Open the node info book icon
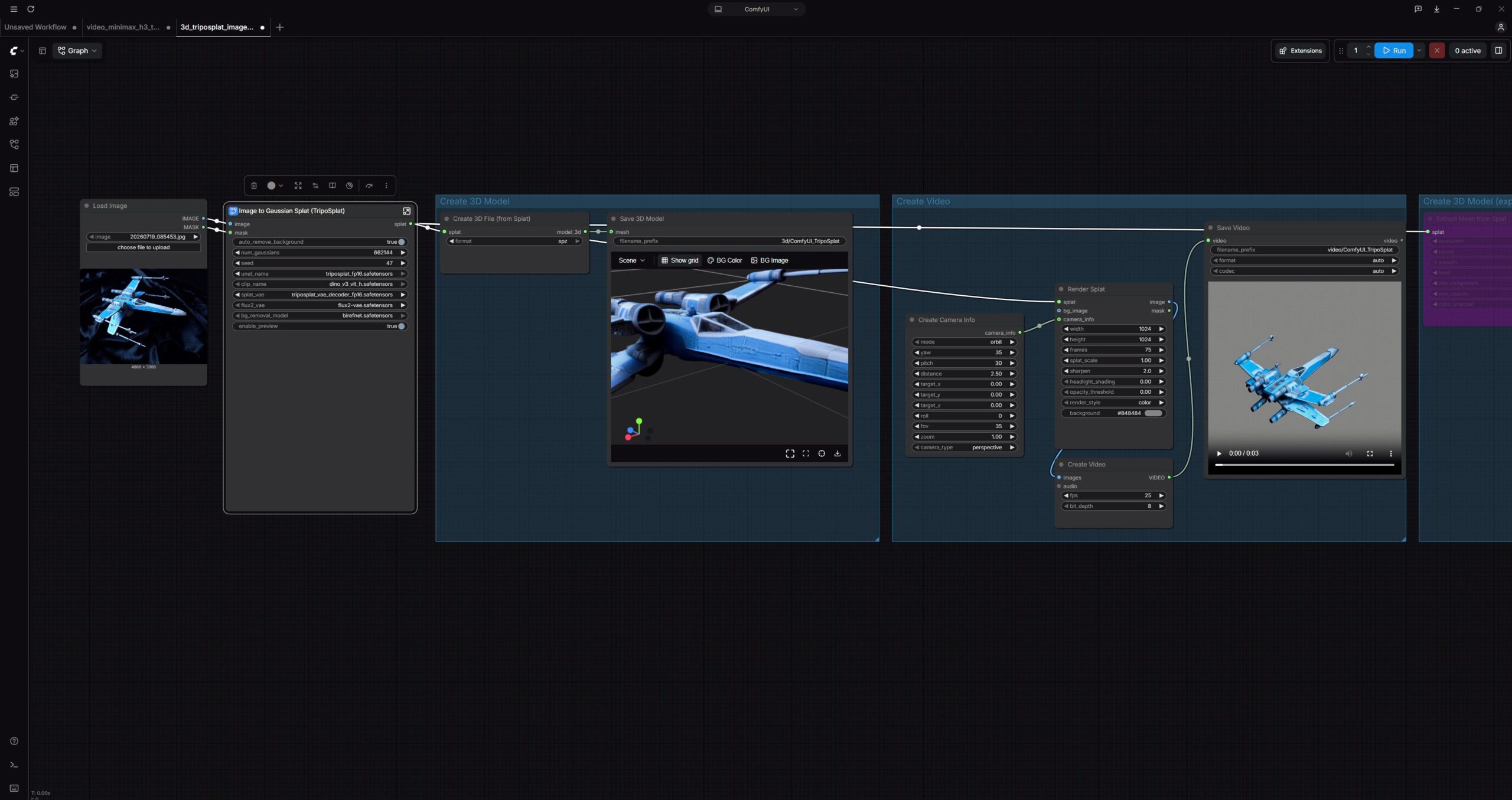This screenshot has width=1512, height=800. point(333,185)
